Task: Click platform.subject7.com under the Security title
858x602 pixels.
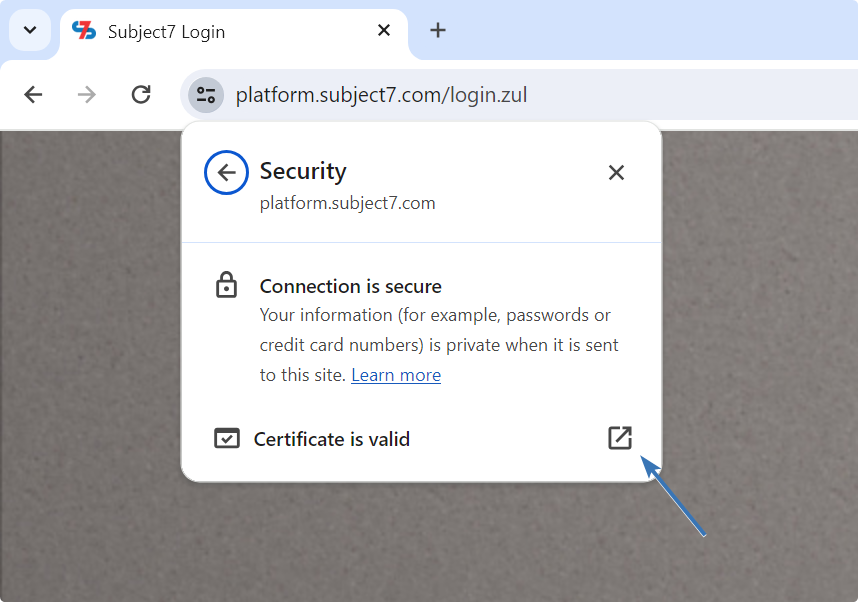Action: (x=347, y=203)
